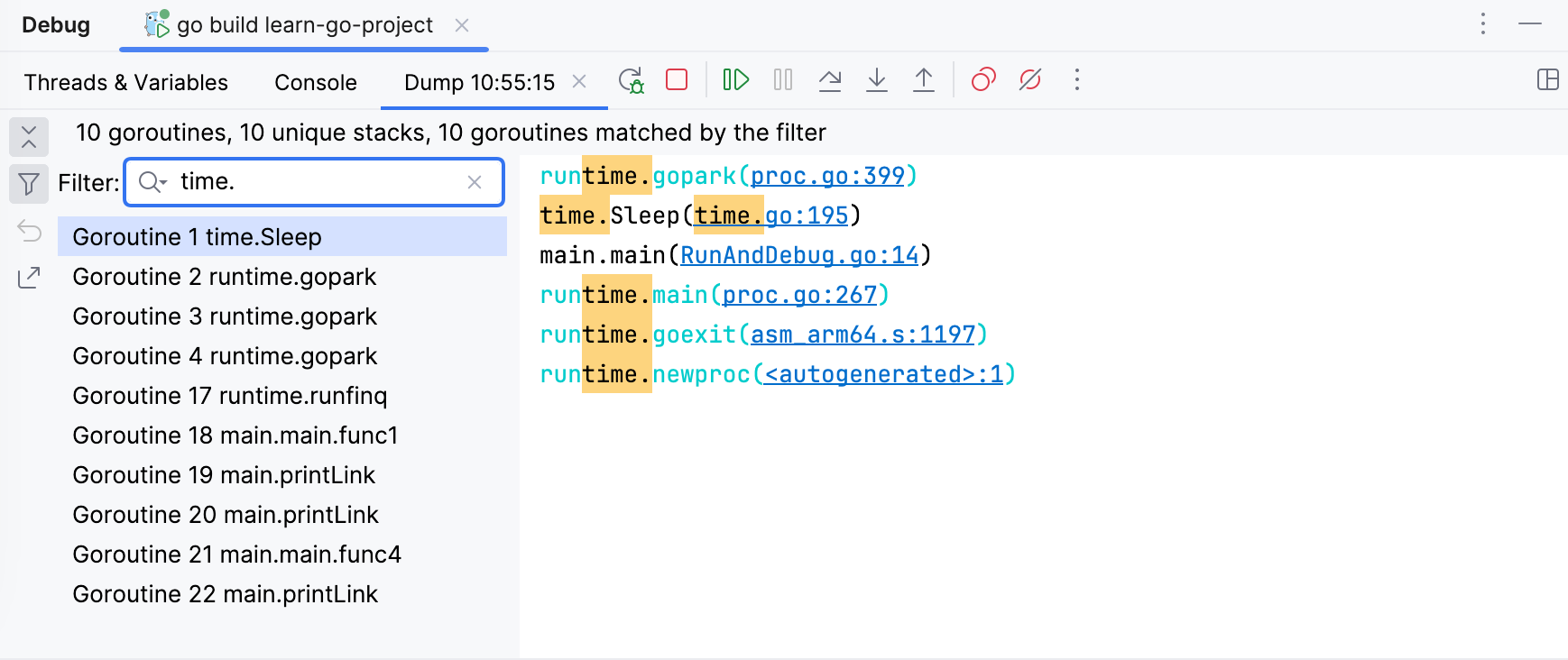Open the search options dropdown in Filter
Image resolution: width=1568 pixels, height=660 pixels.
(152, 182)
